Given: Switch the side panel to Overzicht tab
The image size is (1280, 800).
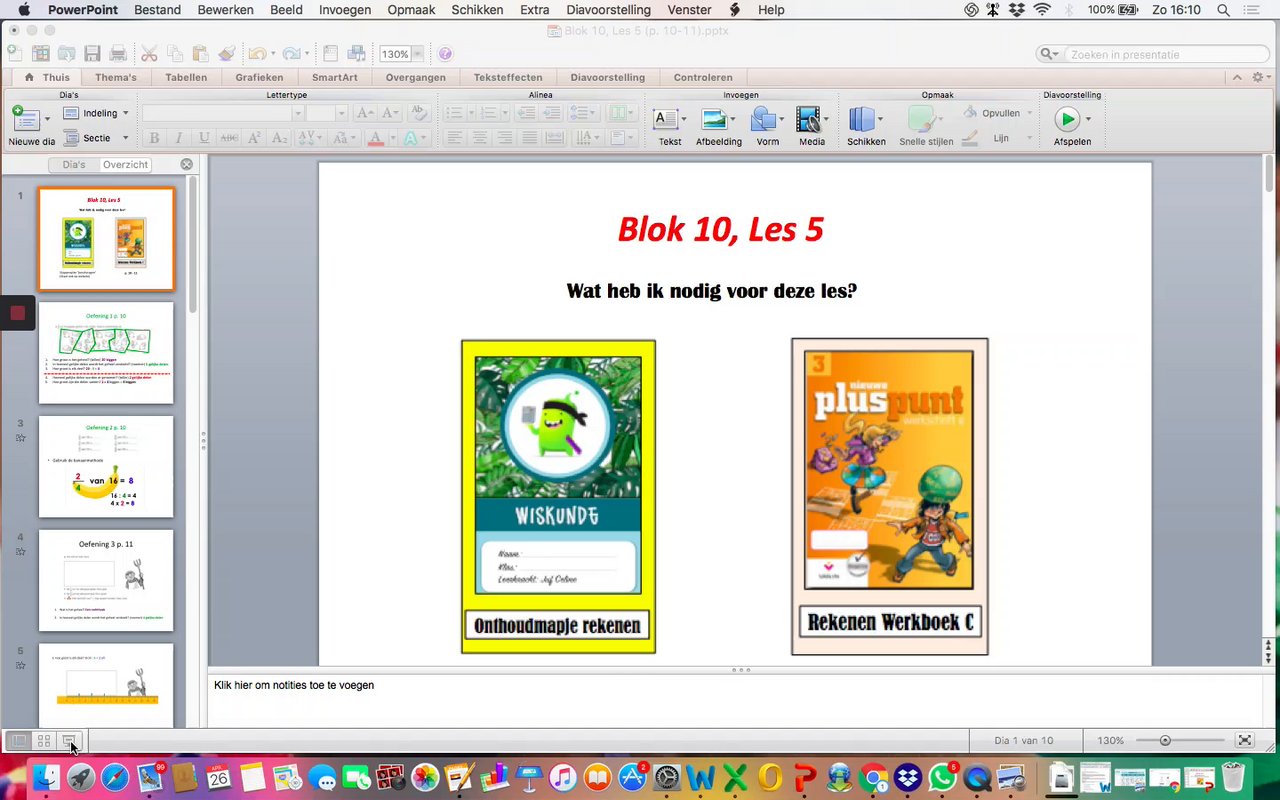Looking at the screenshot, I should click(125, 164).
